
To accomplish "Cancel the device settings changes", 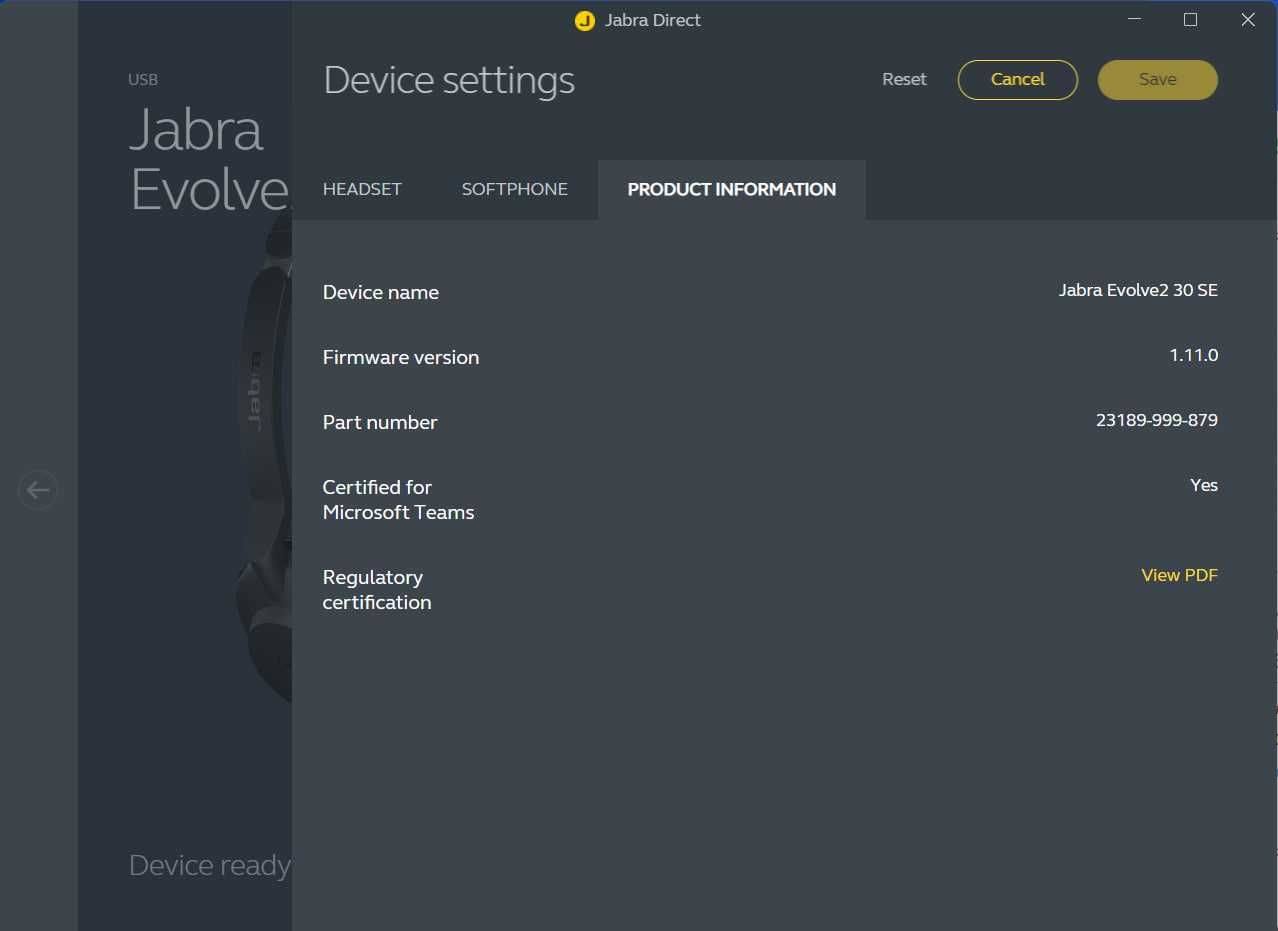I will [x=1017, y=80].
